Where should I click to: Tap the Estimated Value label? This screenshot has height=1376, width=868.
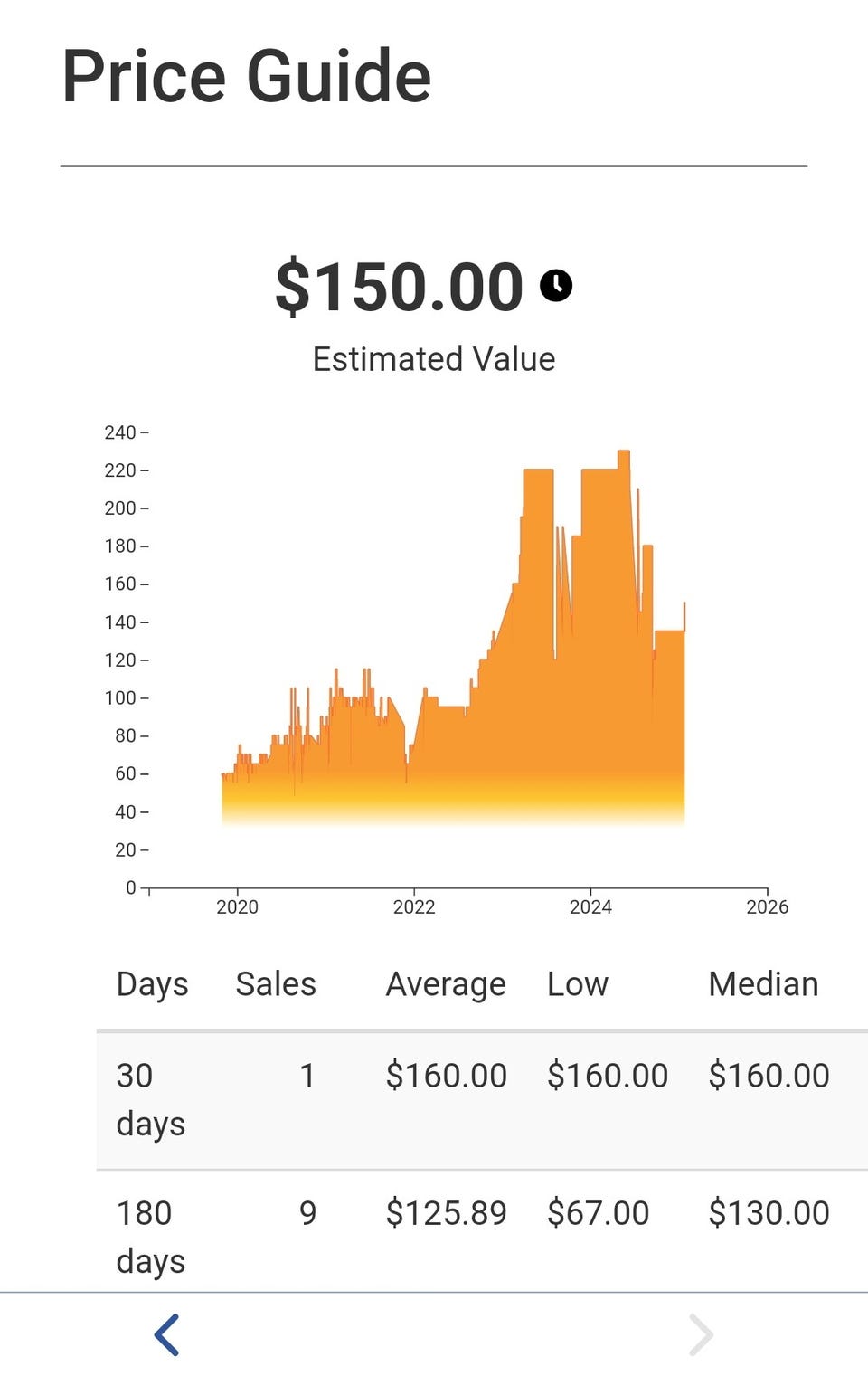tap(434, 359)
